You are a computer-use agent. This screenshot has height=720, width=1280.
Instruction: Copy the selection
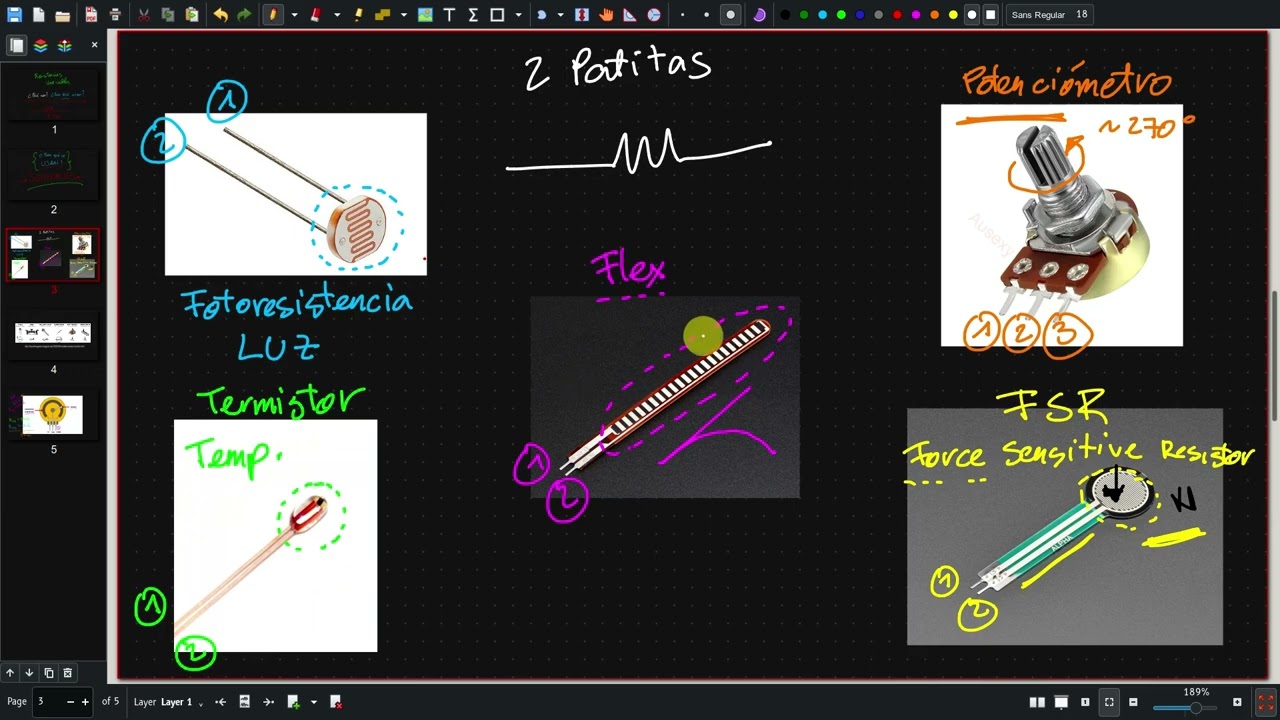click(168, 15)
